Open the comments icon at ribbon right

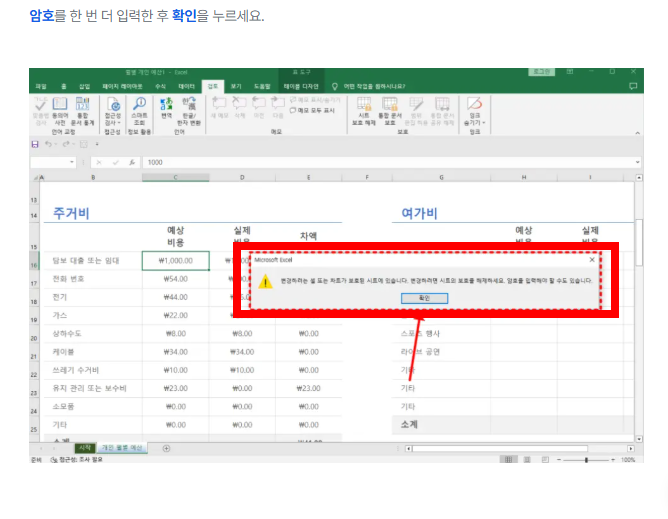tap(633, 86)
